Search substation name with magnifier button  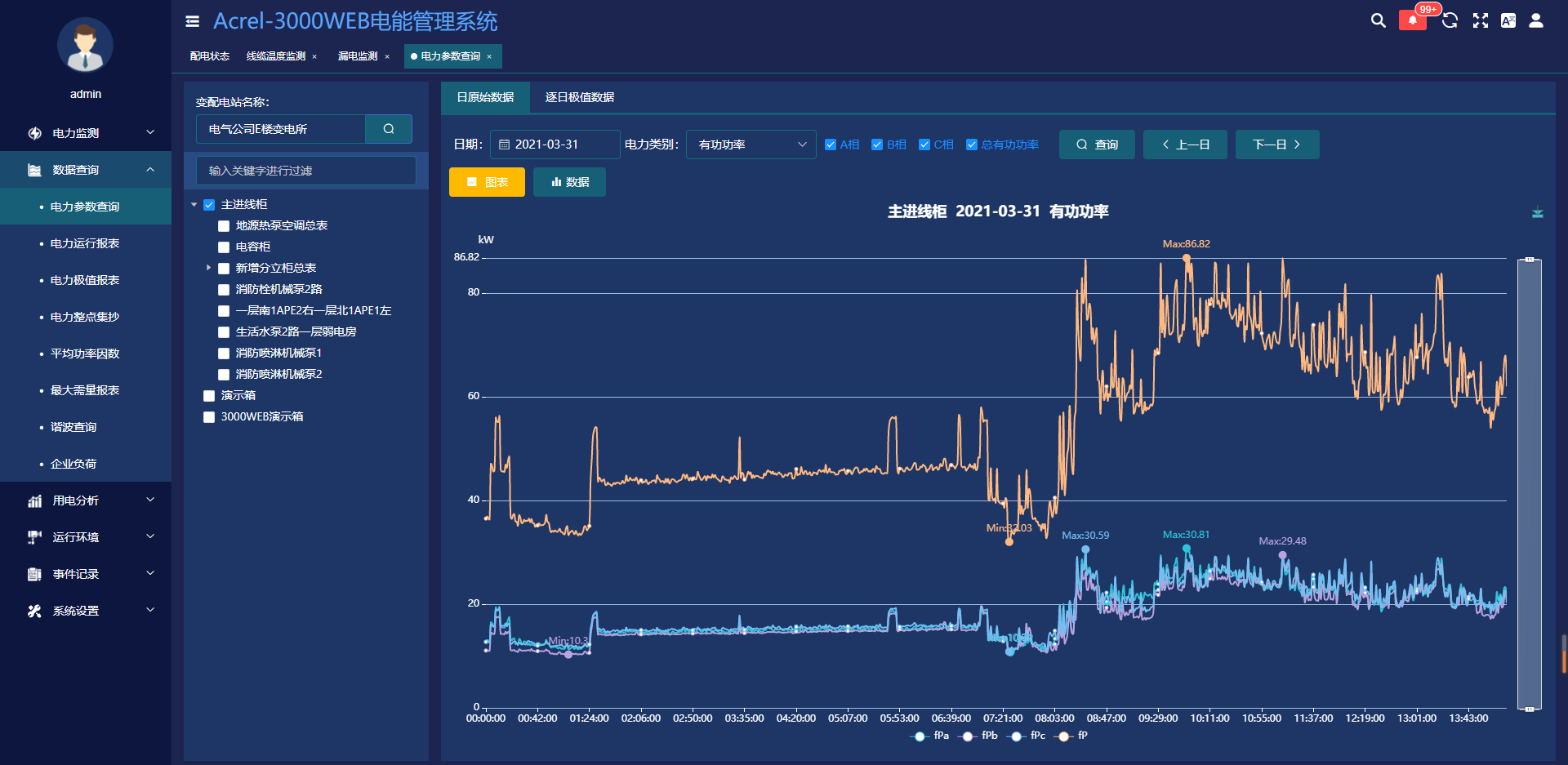pos(389,129)
